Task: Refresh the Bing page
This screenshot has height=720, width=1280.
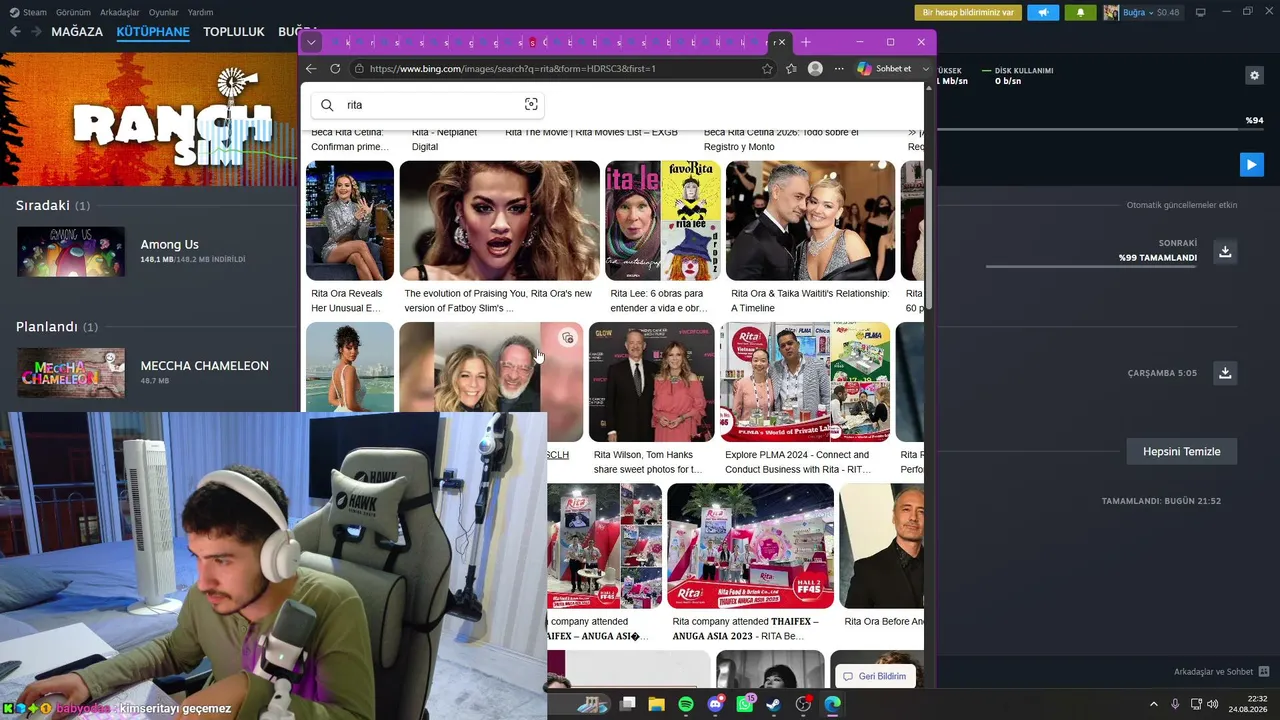Action: [x=335, y=68]
